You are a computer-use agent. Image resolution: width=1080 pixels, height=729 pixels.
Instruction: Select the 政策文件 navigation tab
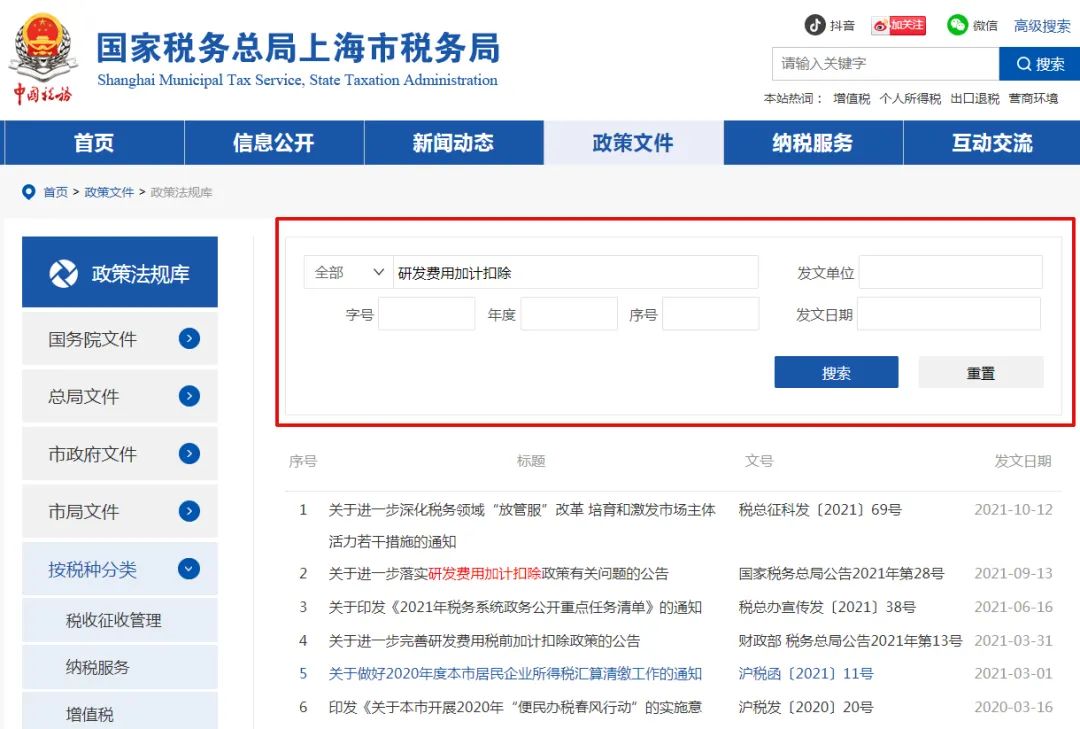tap(633, 143)
